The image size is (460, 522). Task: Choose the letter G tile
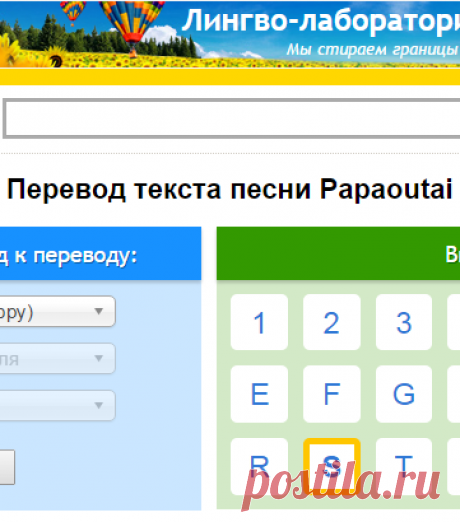(x=404, y=394)
